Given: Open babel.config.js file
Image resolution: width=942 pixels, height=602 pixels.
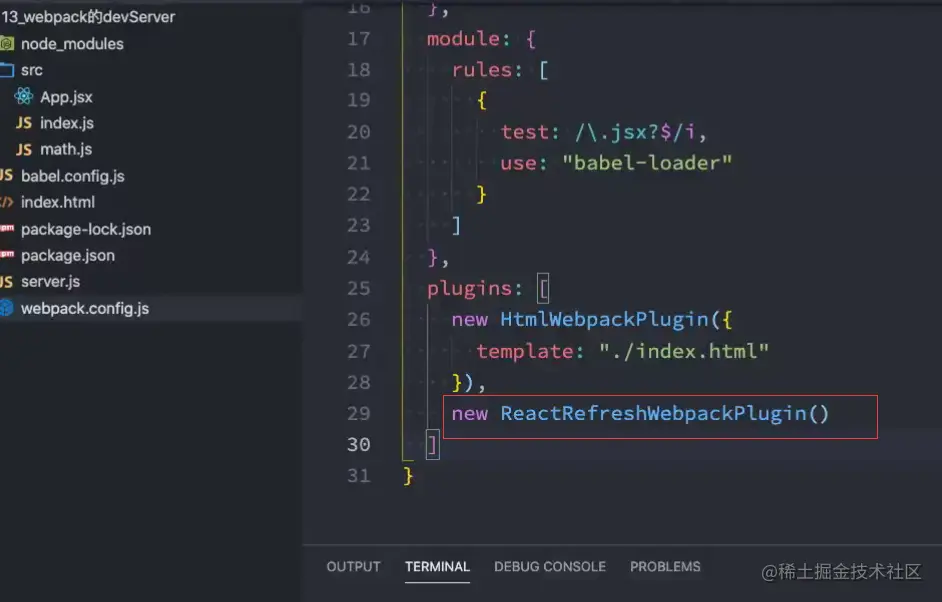Looking at the screenshot, I should pyautogui.click(x=73, y=176).
